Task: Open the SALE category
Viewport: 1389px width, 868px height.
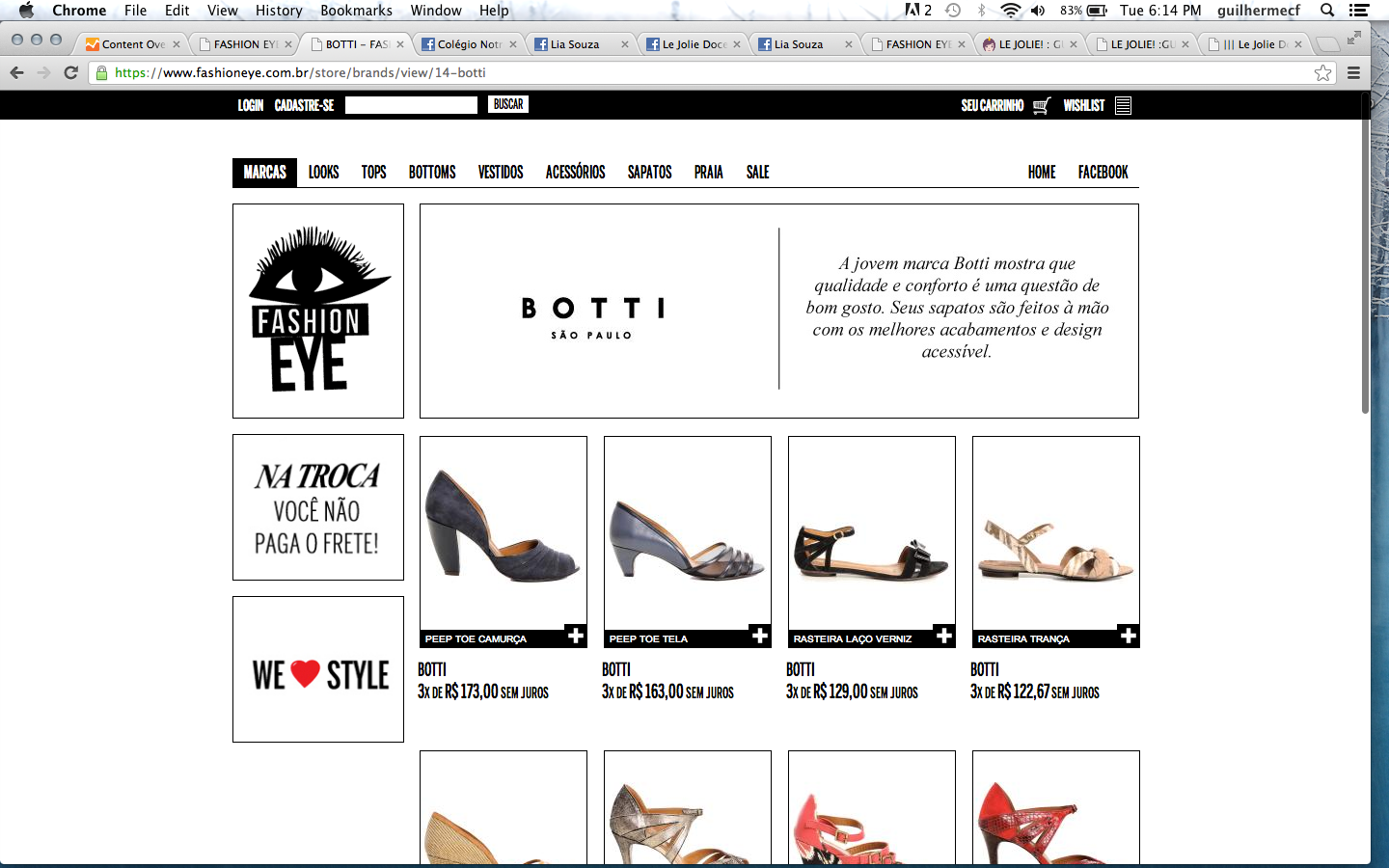Action: [757, 173]
